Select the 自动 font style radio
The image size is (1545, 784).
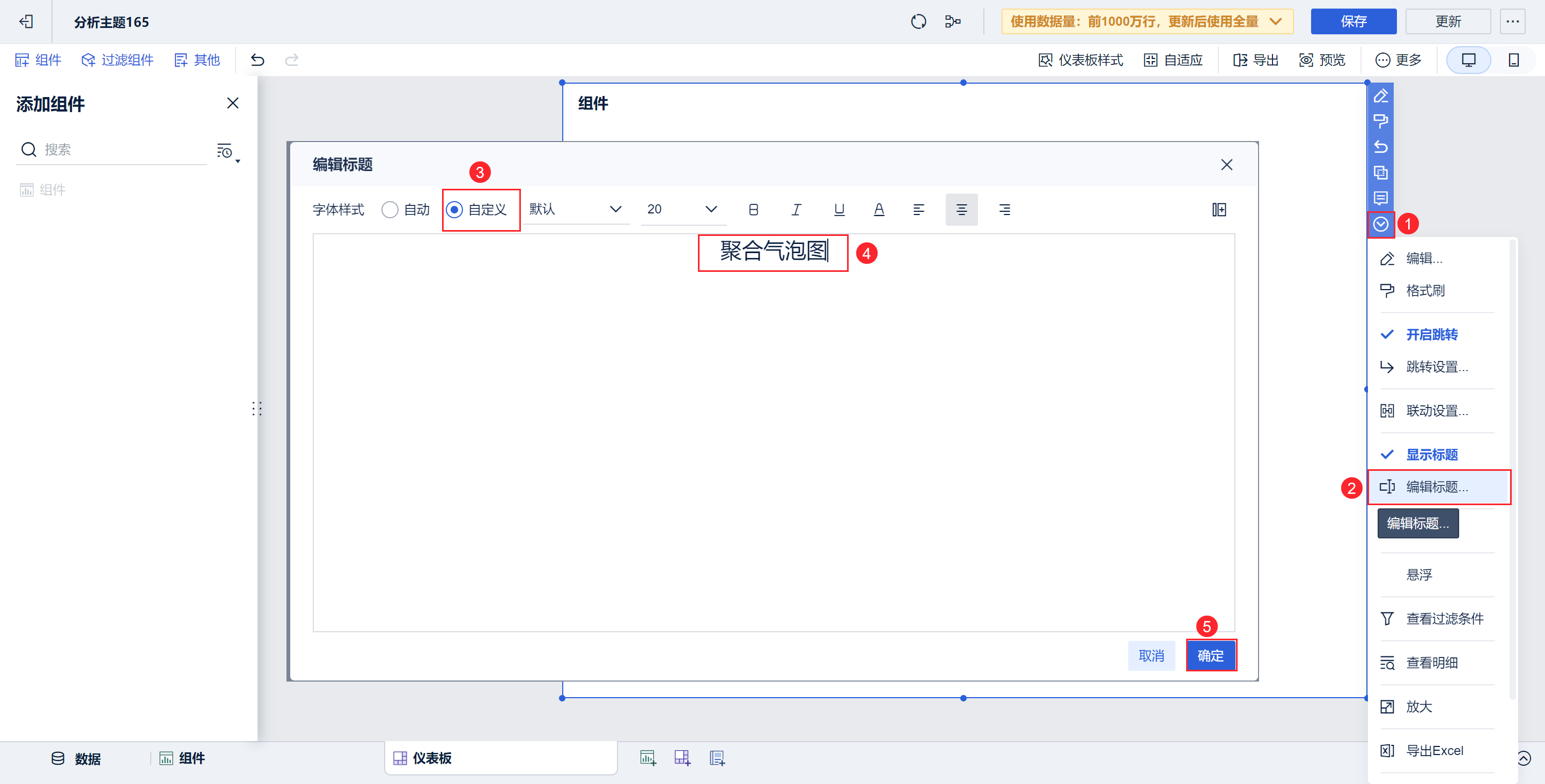(390, 210)
